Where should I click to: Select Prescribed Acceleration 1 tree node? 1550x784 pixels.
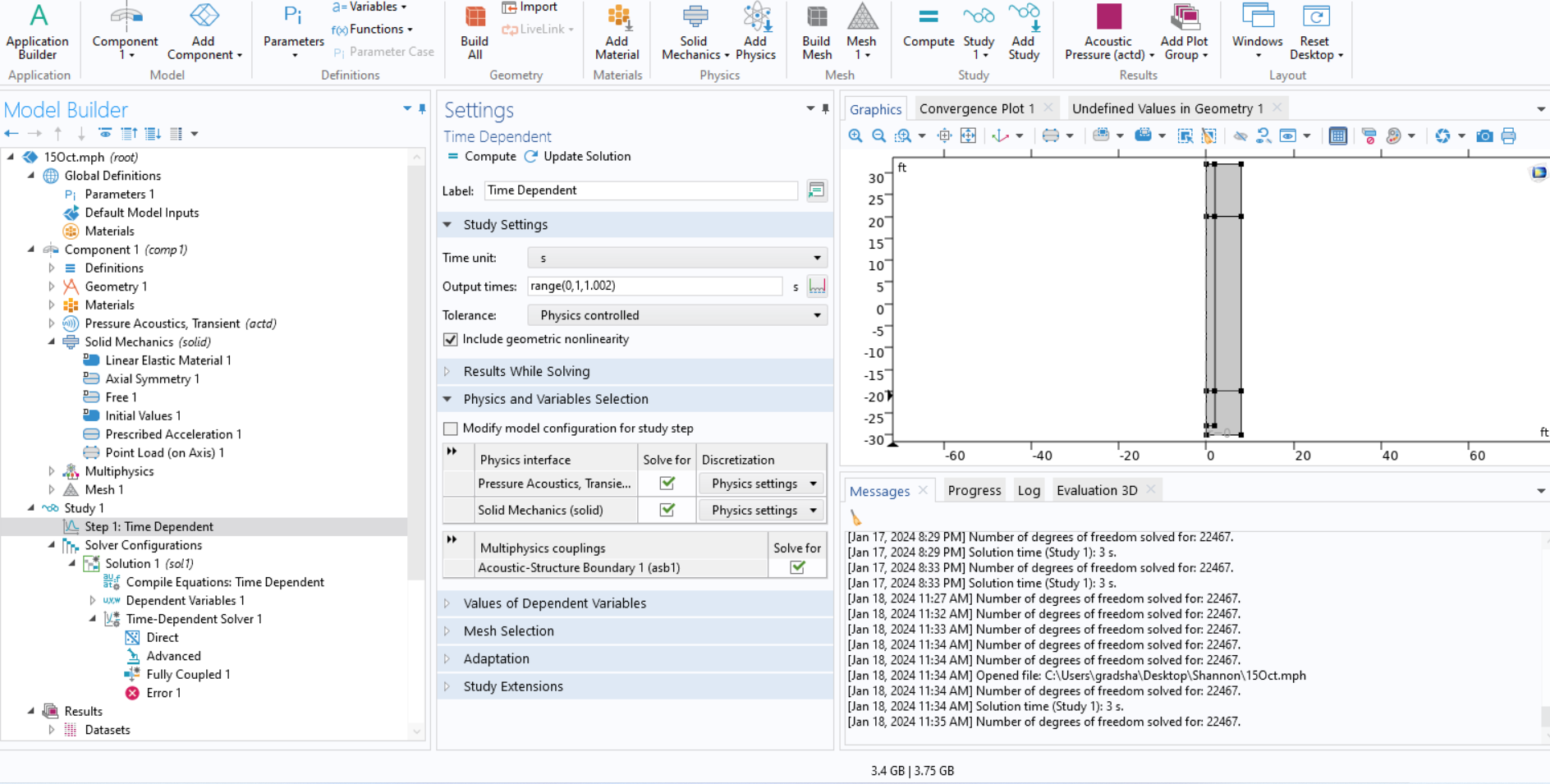tap(173, 434)
